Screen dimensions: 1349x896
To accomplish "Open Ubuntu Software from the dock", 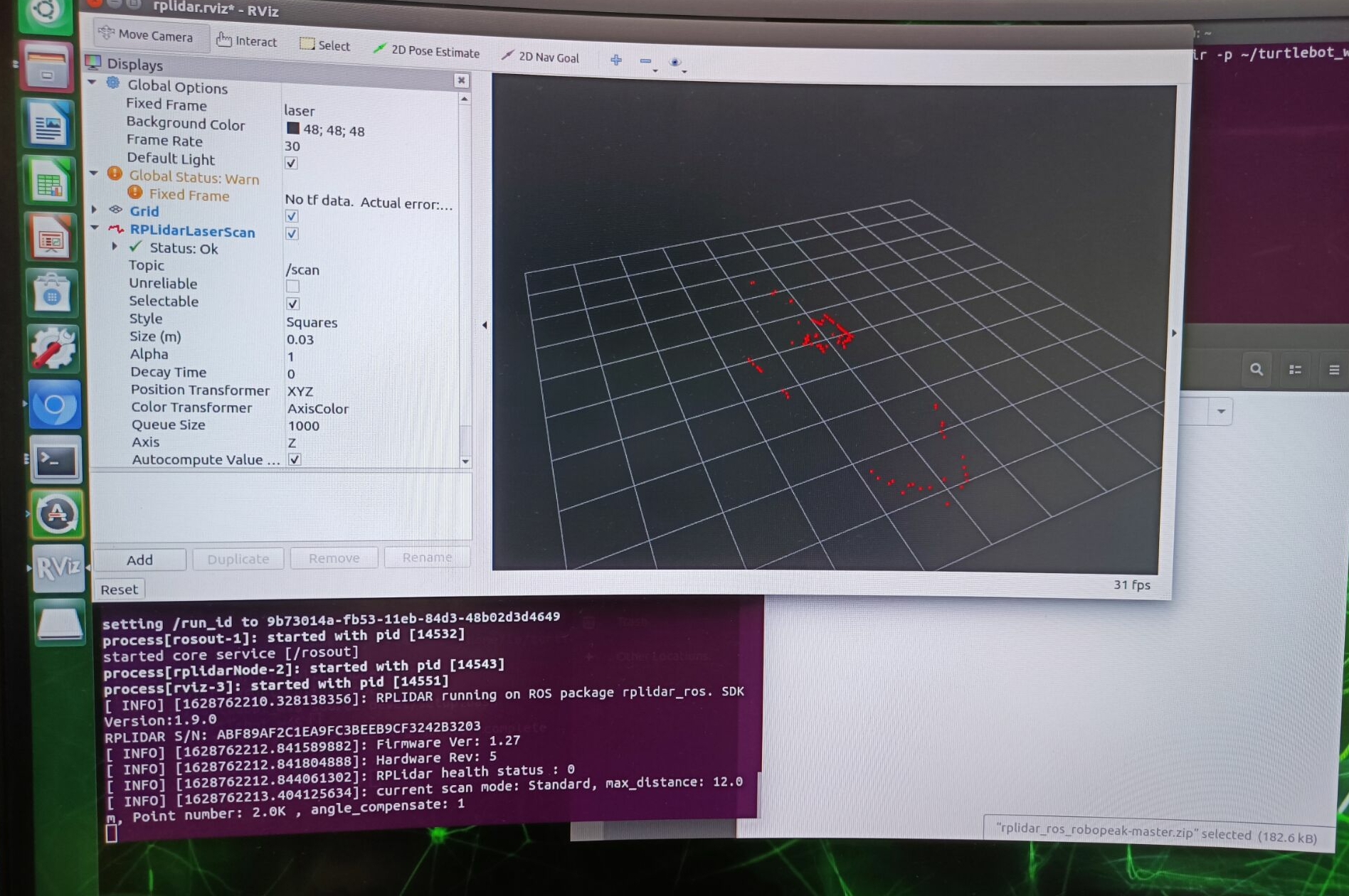I will pos(51,293).
